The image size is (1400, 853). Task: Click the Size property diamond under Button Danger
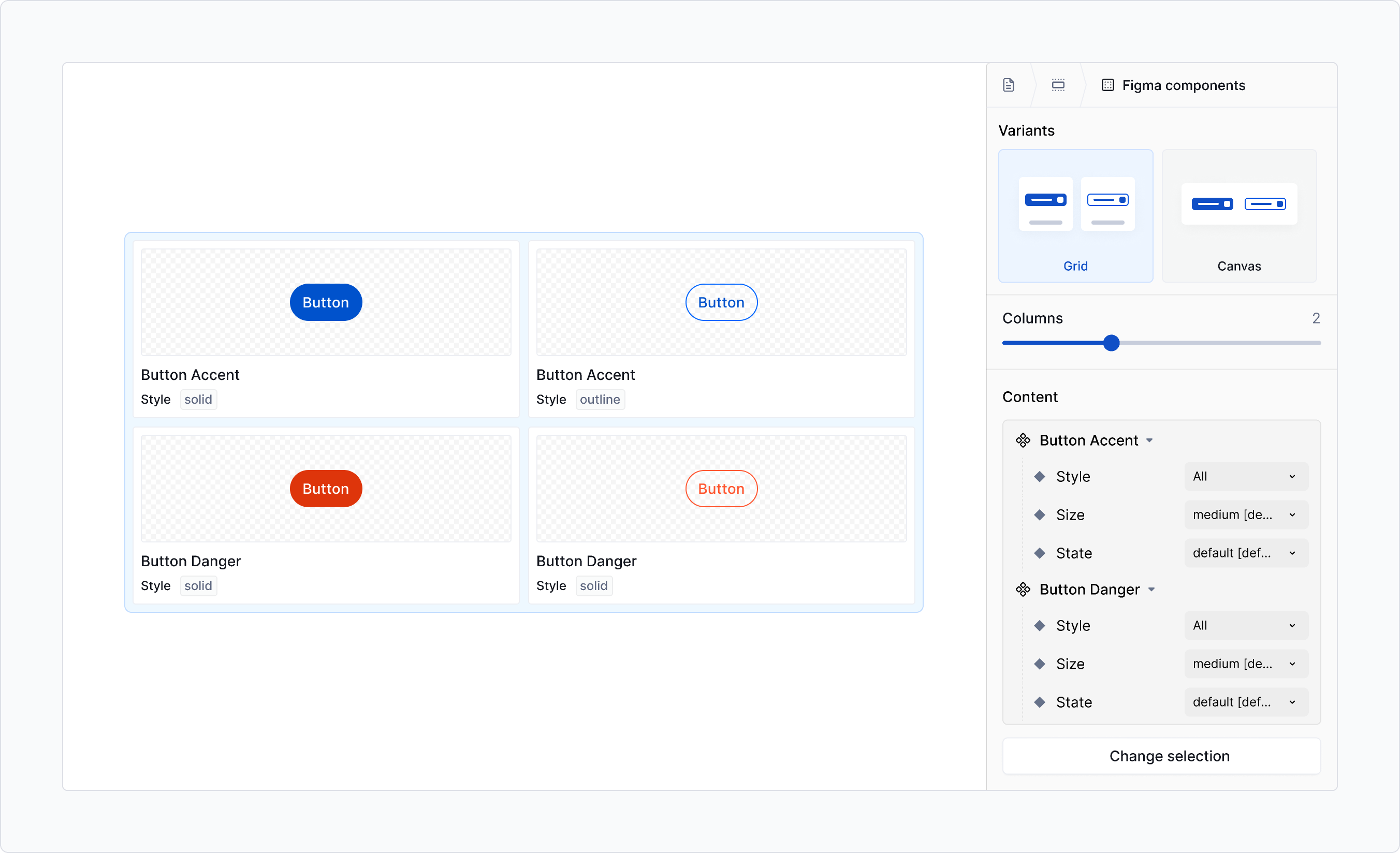1040,664
